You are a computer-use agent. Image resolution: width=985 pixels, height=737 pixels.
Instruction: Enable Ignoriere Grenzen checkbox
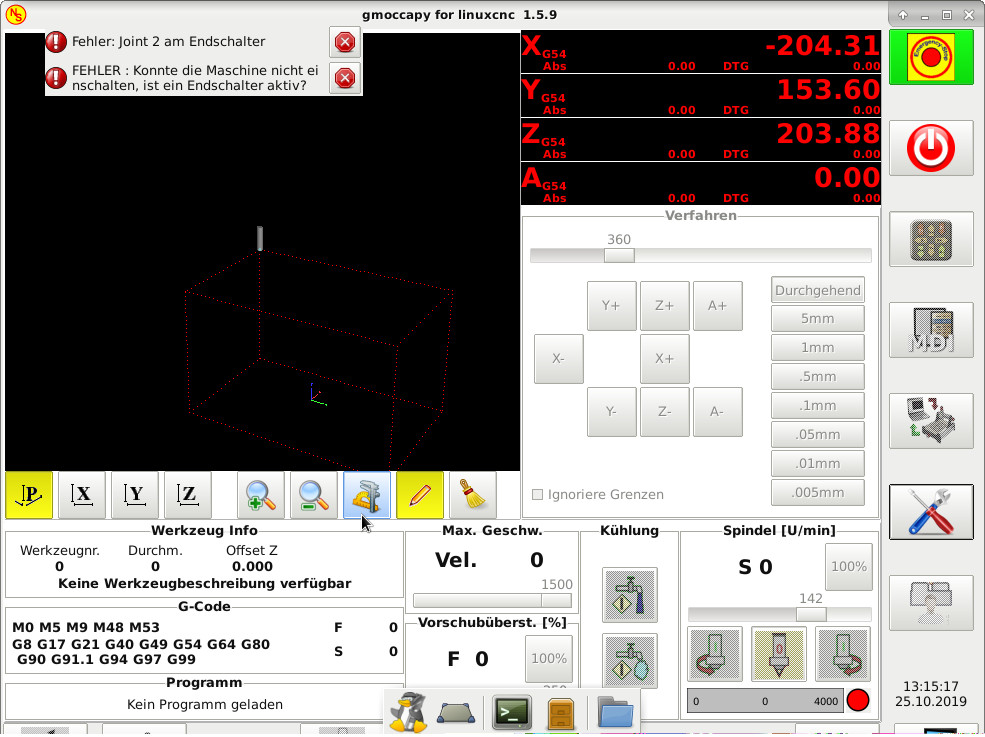(537, 494)
